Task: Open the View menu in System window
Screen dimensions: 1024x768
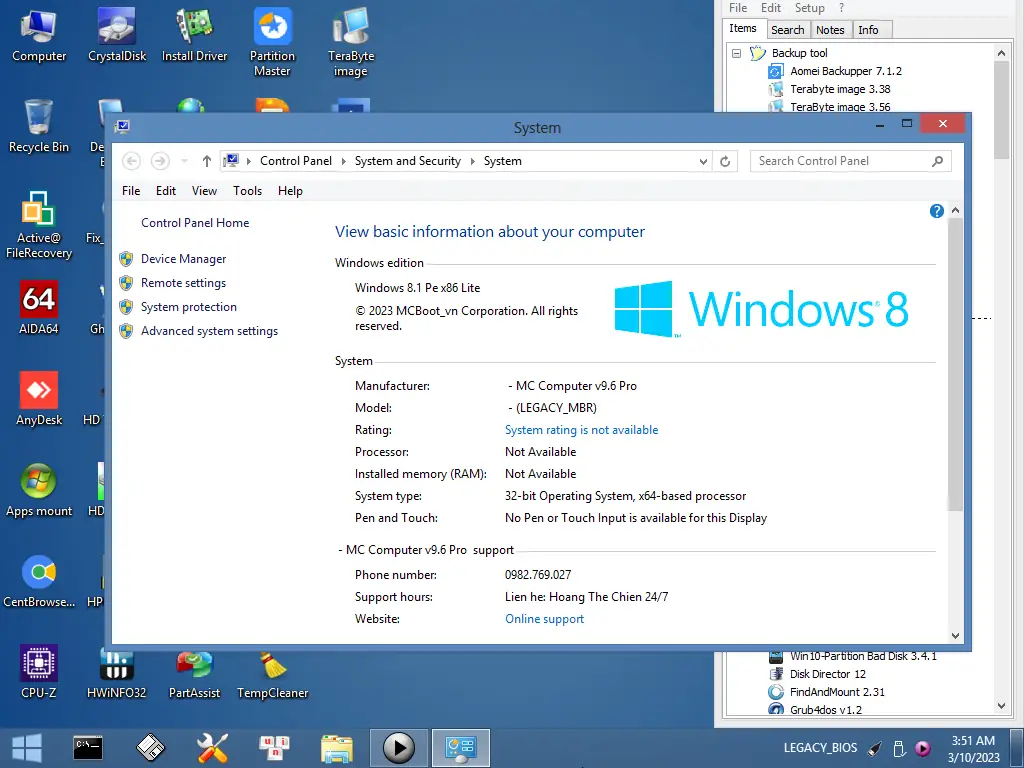Action: [x=204, y=191]
